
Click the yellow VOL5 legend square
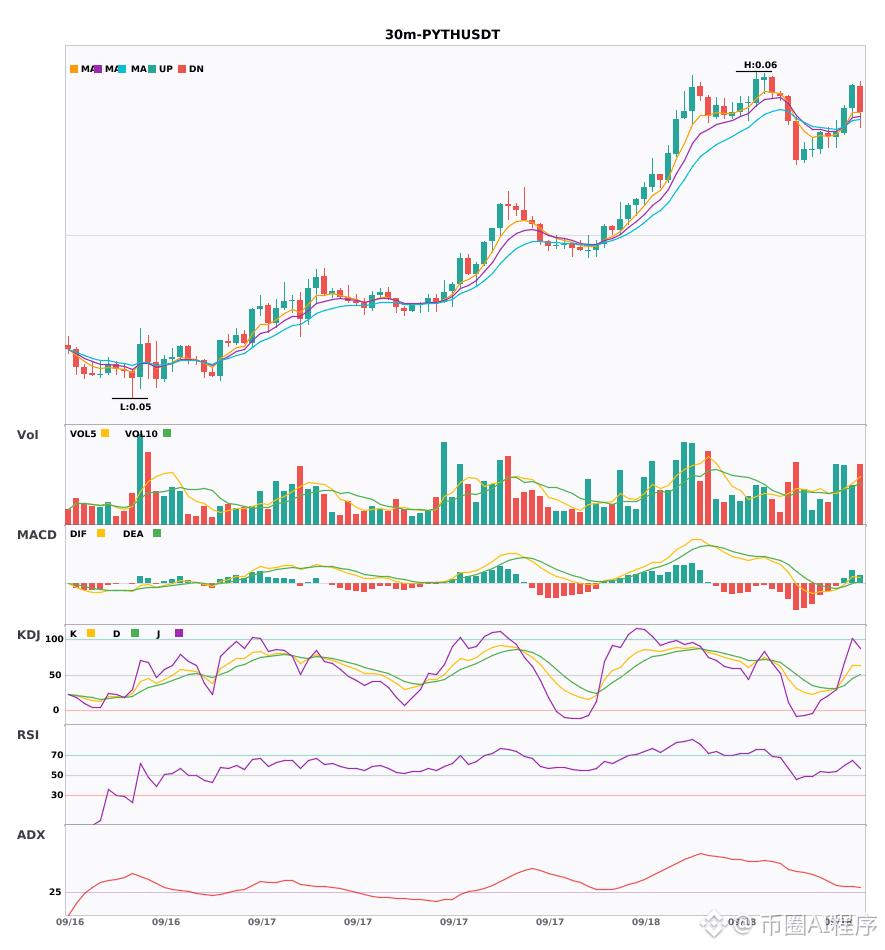pyautogui.click(x=105, y=433)
